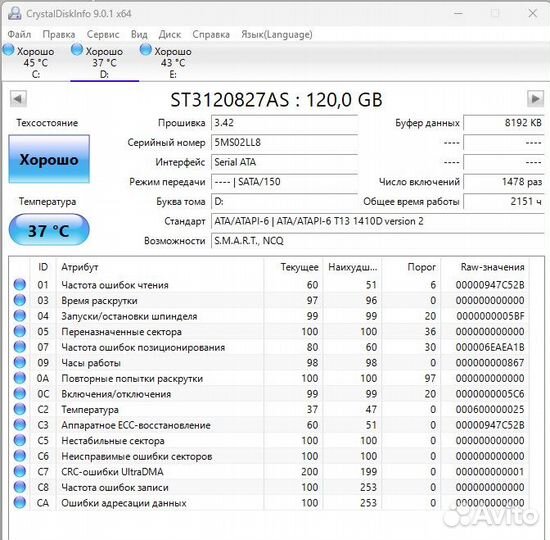Click status orb of attribute 0A
Viewport: 550px width, 540px height.
pyautogui.click(x=20, y=378)
